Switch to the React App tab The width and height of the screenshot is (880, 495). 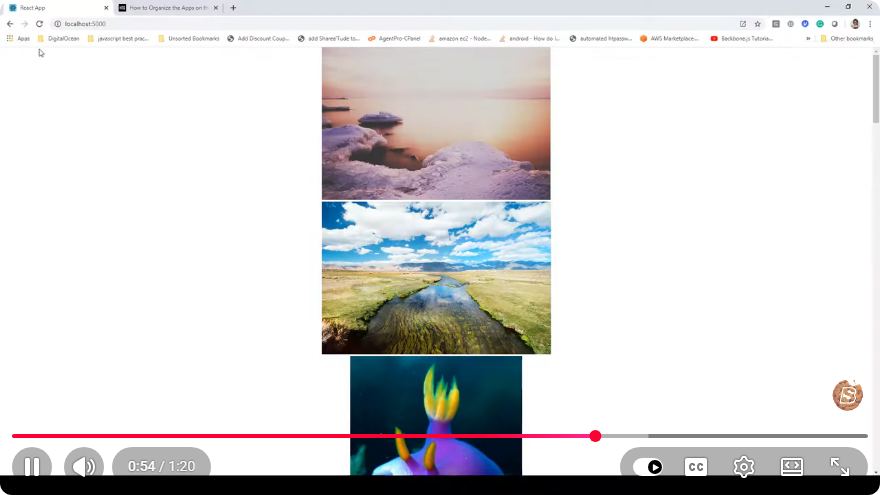(x=56, y=8)
